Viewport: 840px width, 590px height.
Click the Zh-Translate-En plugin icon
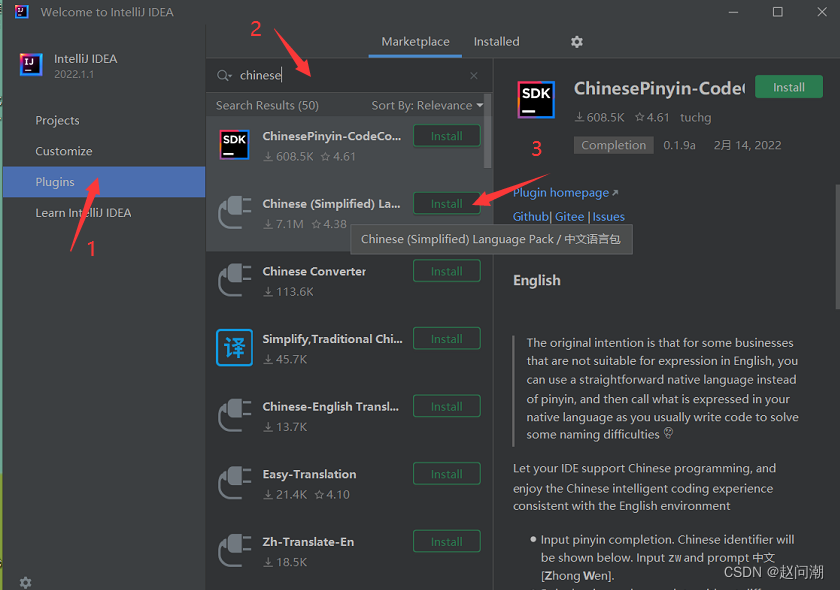click(x=234, y=550)
